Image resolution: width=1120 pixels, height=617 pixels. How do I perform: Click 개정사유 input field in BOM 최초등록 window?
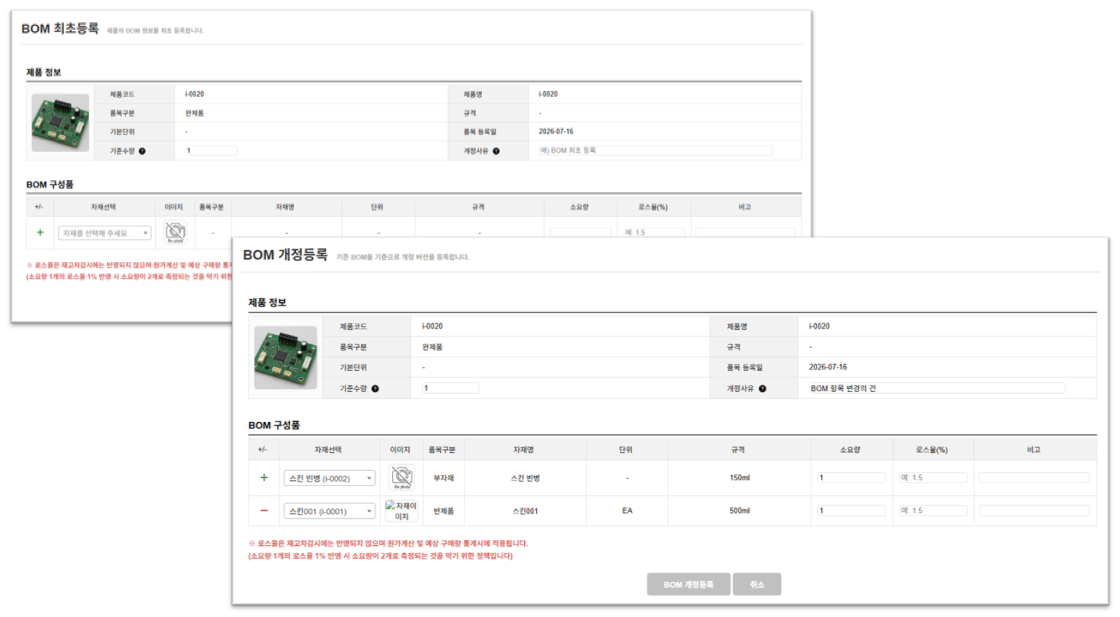click(655, 151)
